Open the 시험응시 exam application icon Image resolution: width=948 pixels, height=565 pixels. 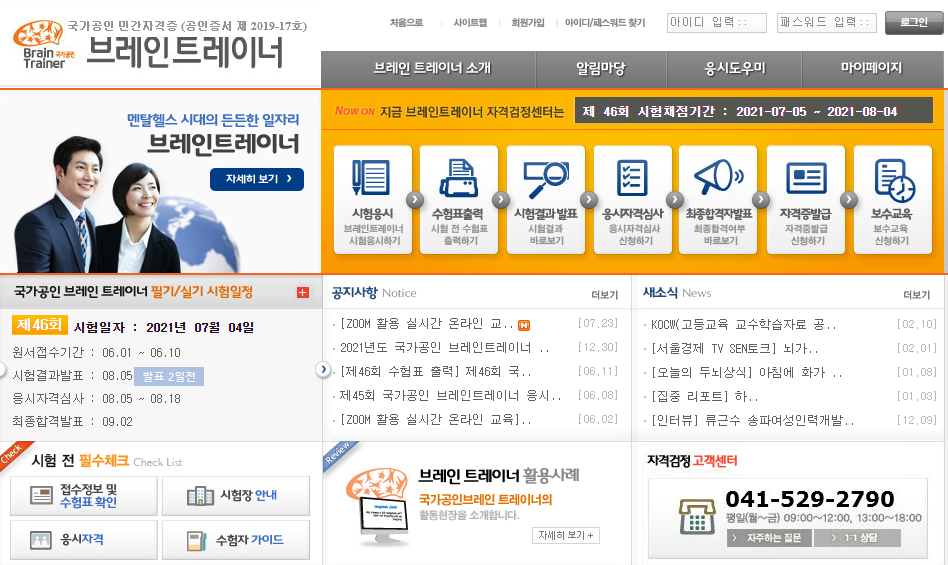point(371,178)
